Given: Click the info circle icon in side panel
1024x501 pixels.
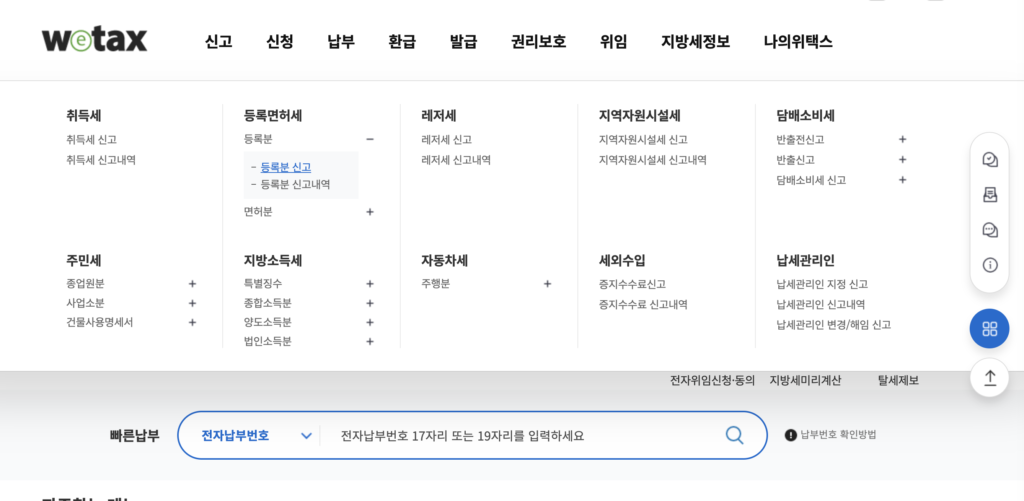Looking at the screenshot, I should click(990, 265).
